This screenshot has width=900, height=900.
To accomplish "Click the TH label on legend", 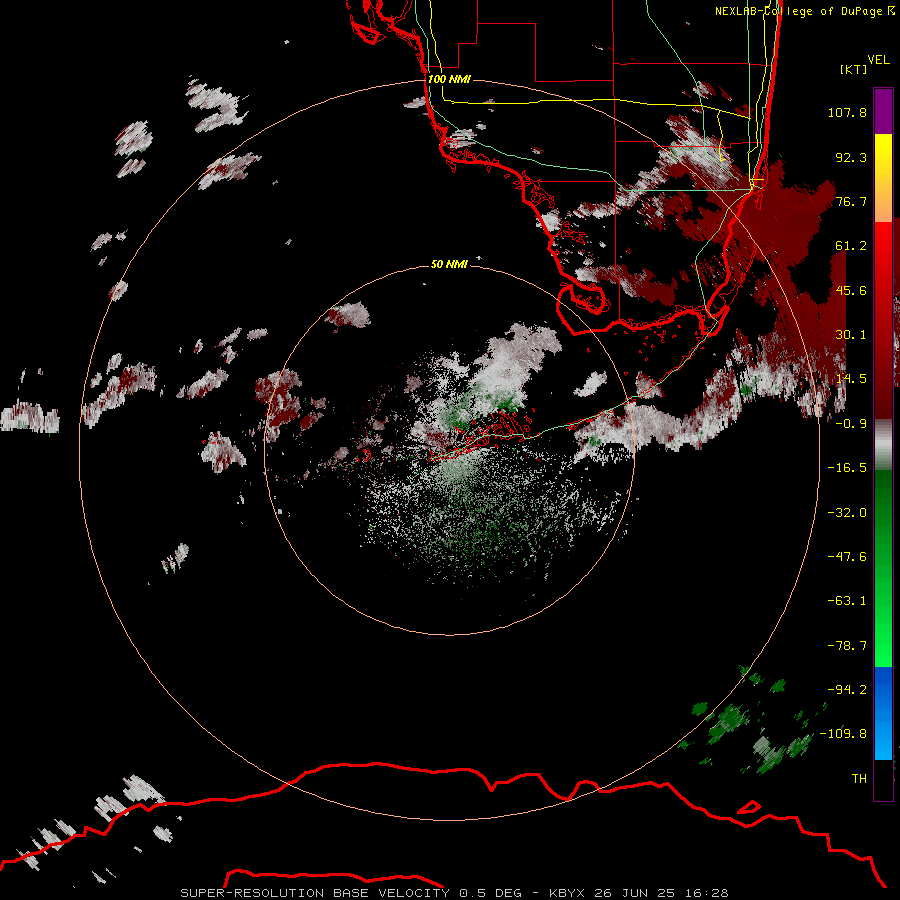I will coord(859,779).
